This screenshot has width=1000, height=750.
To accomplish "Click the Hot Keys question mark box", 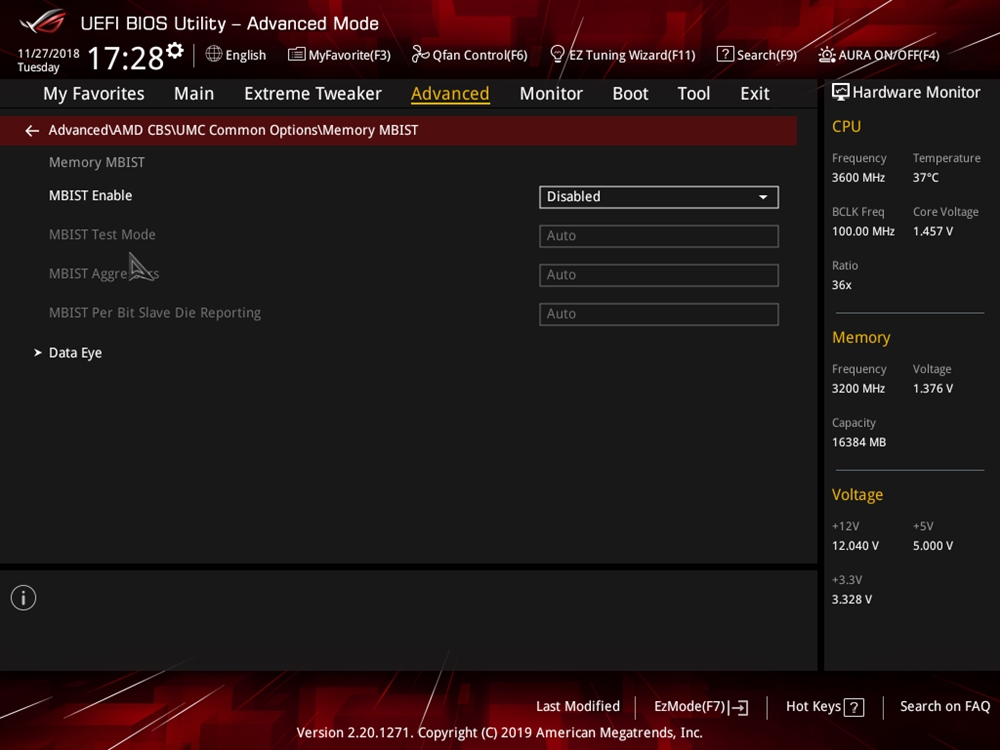I will click(854, 707).
